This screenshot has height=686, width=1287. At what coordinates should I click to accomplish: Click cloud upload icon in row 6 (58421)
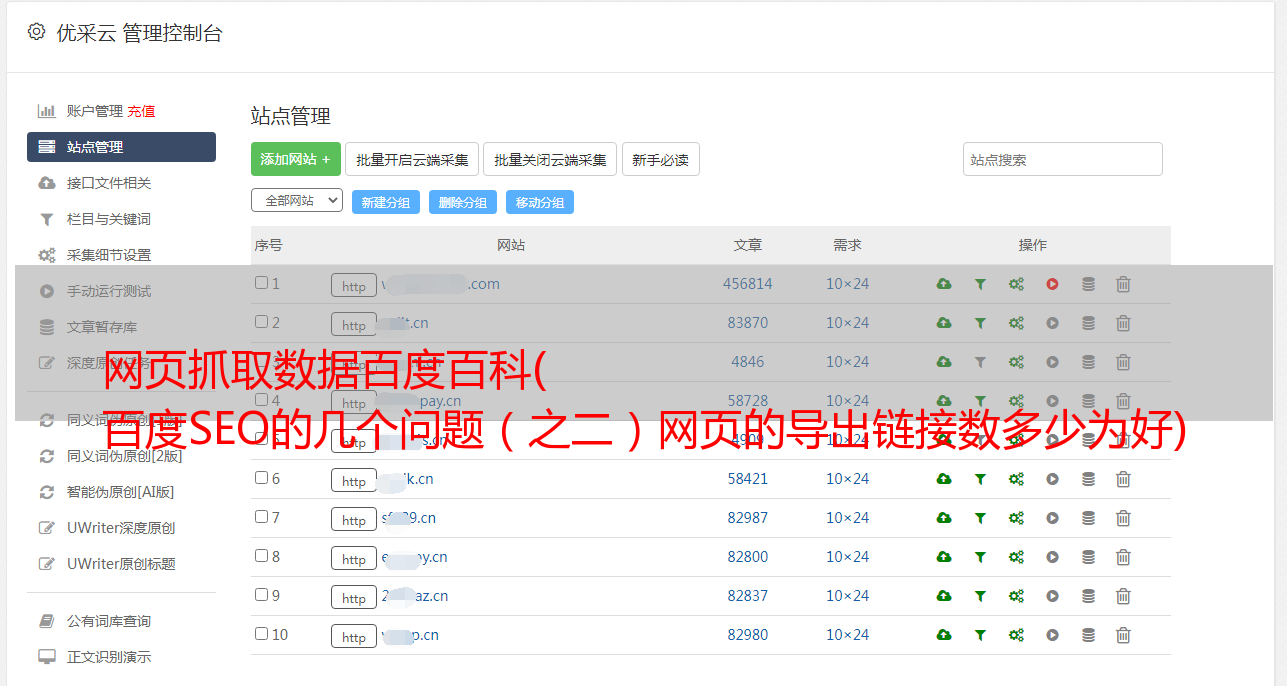[x=944, y=479]
